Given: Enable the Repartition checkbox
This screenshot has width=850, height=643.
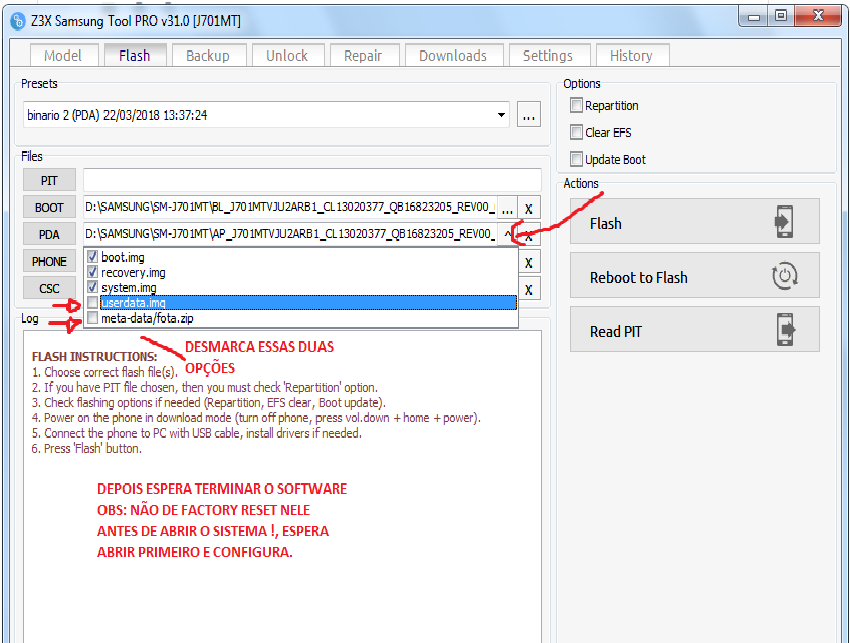Looking at the screenshot, I should click(576, 105).
